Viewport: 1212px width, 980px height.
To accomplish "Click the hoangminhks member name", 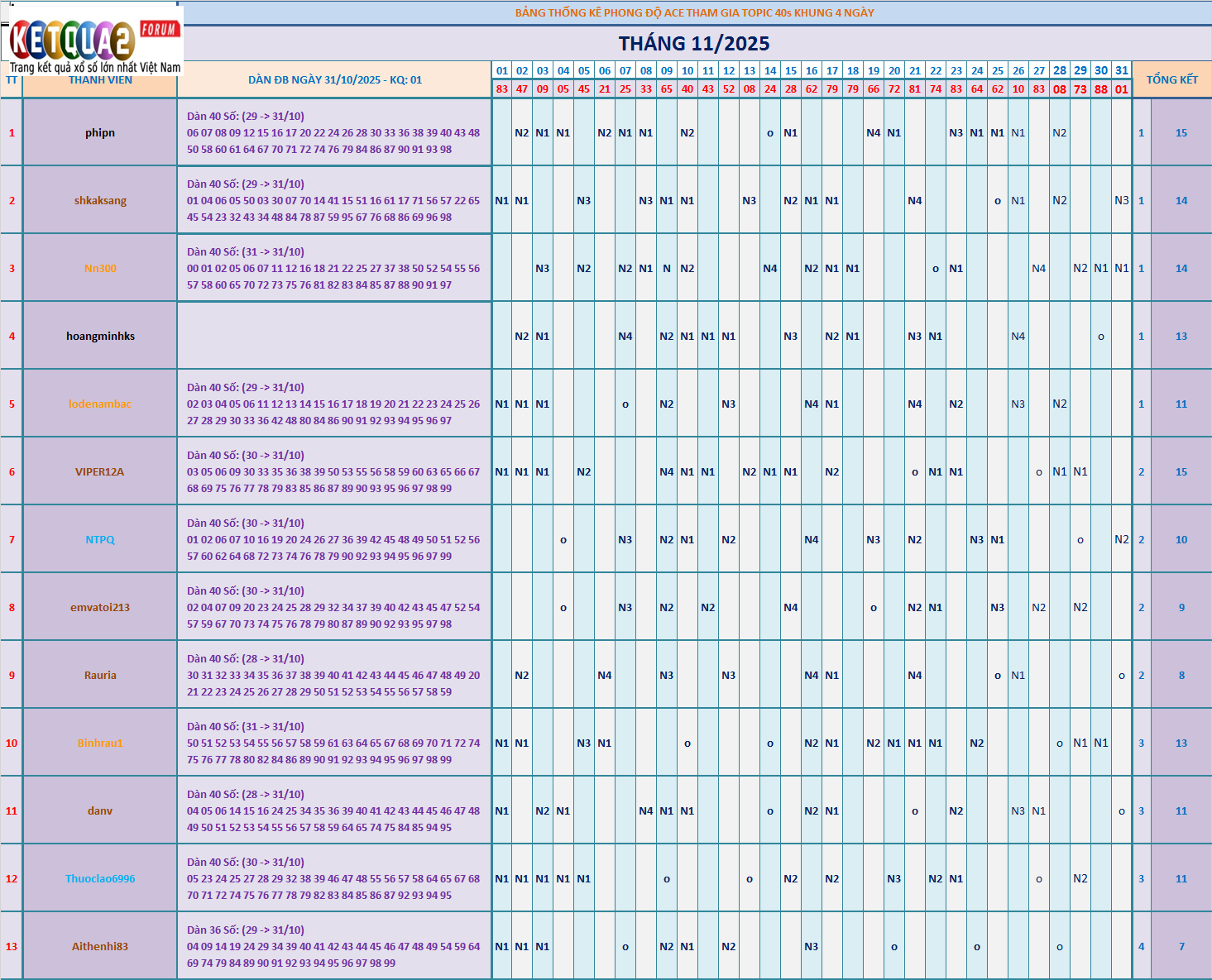I will [x=100, y=337].
